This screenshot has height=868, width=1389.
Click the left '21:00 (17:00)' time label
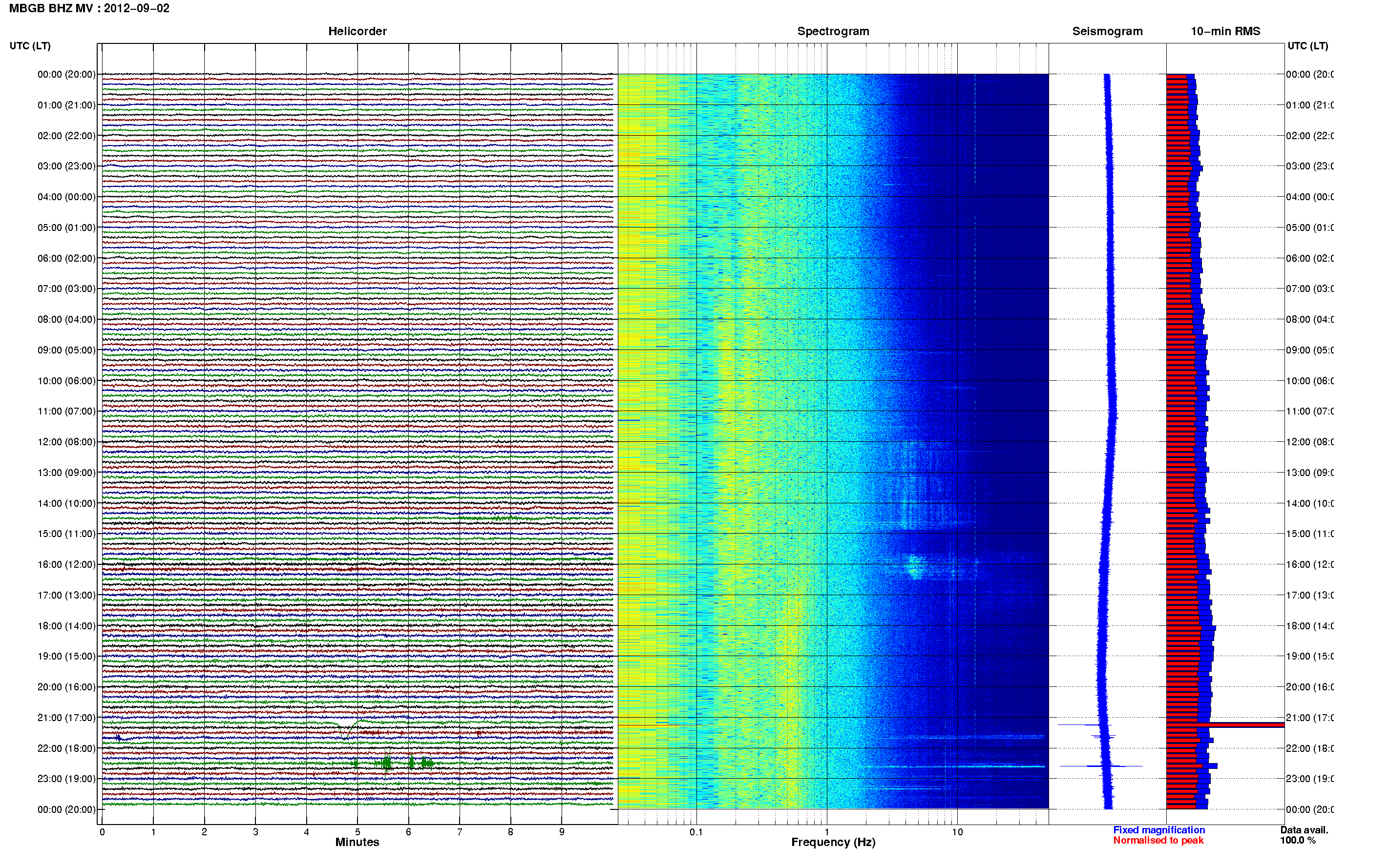66,718
